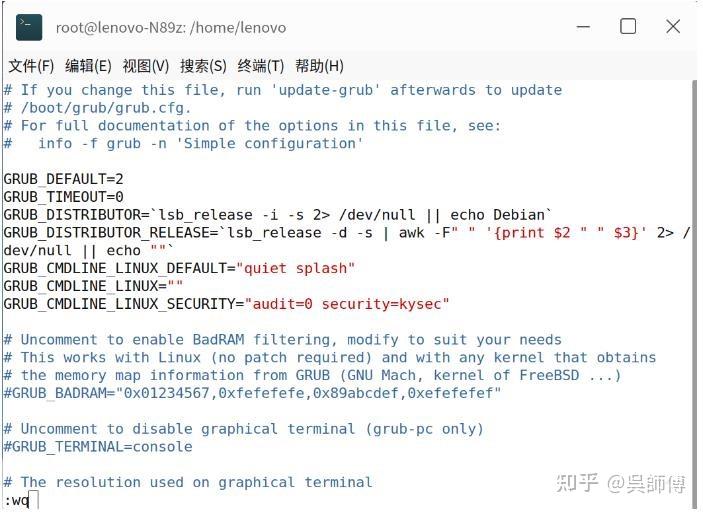Close the terminal window
This screenshot has width=703, height=512.
673,26
